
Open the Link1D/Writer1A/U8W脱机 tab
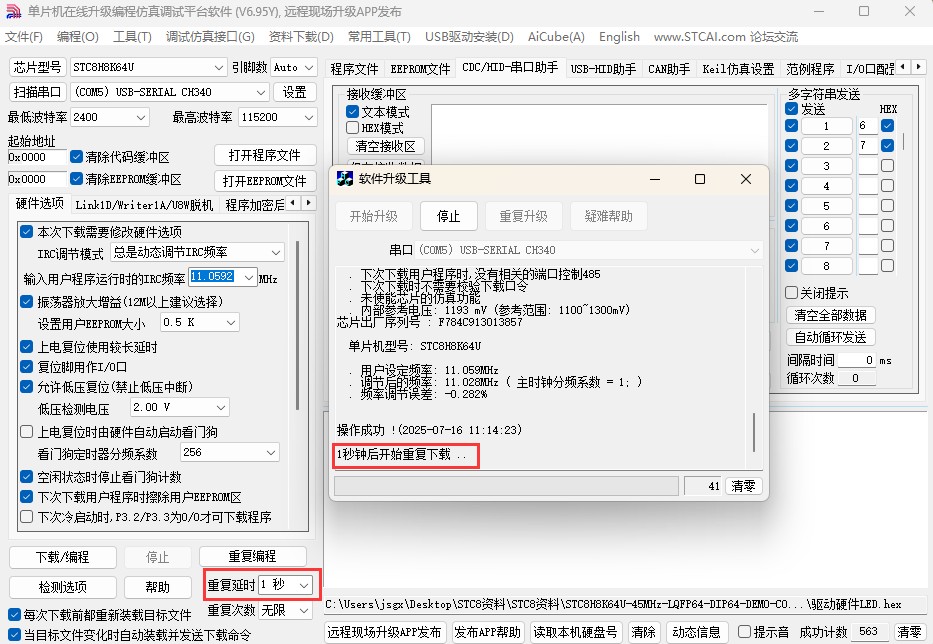[144, 205]
